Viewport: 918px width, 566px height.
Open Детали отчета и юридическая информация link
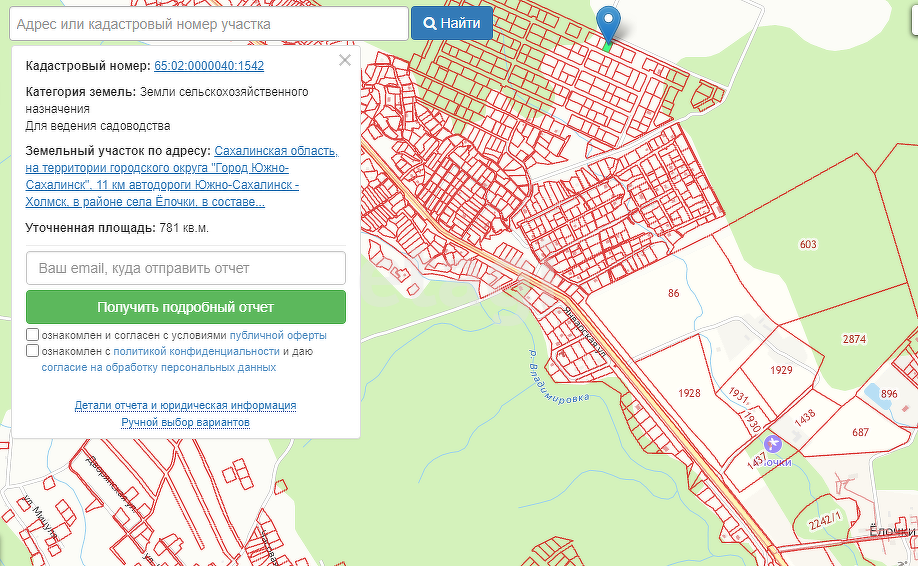coord(185,405)
